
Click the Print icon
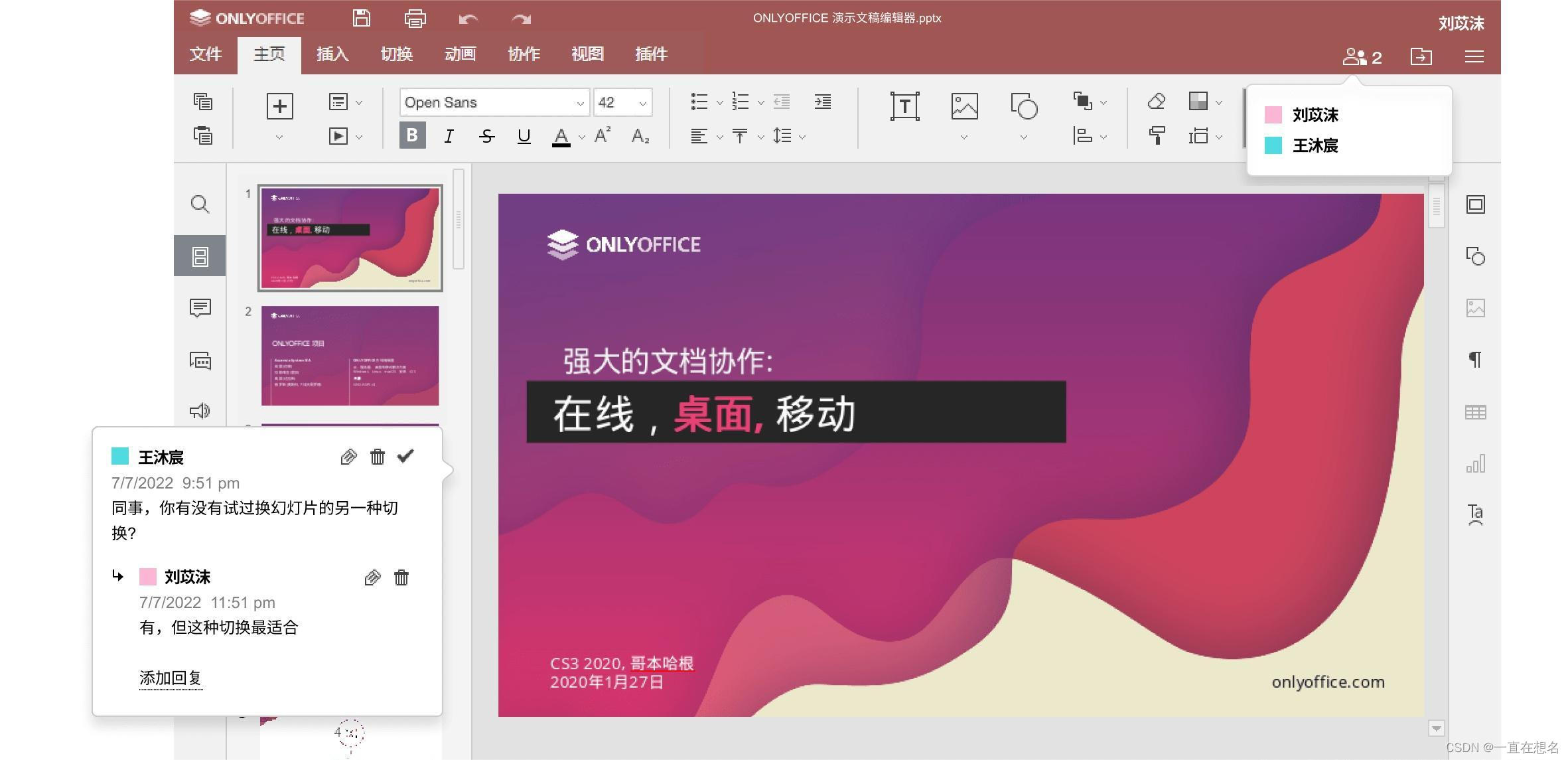415,19
